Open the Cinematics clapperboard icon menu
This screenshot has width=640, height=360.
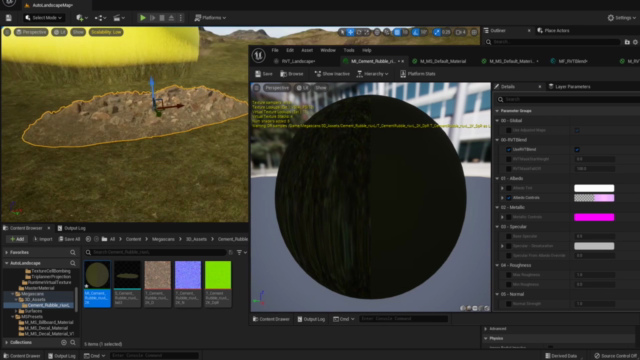coord(119,18)
